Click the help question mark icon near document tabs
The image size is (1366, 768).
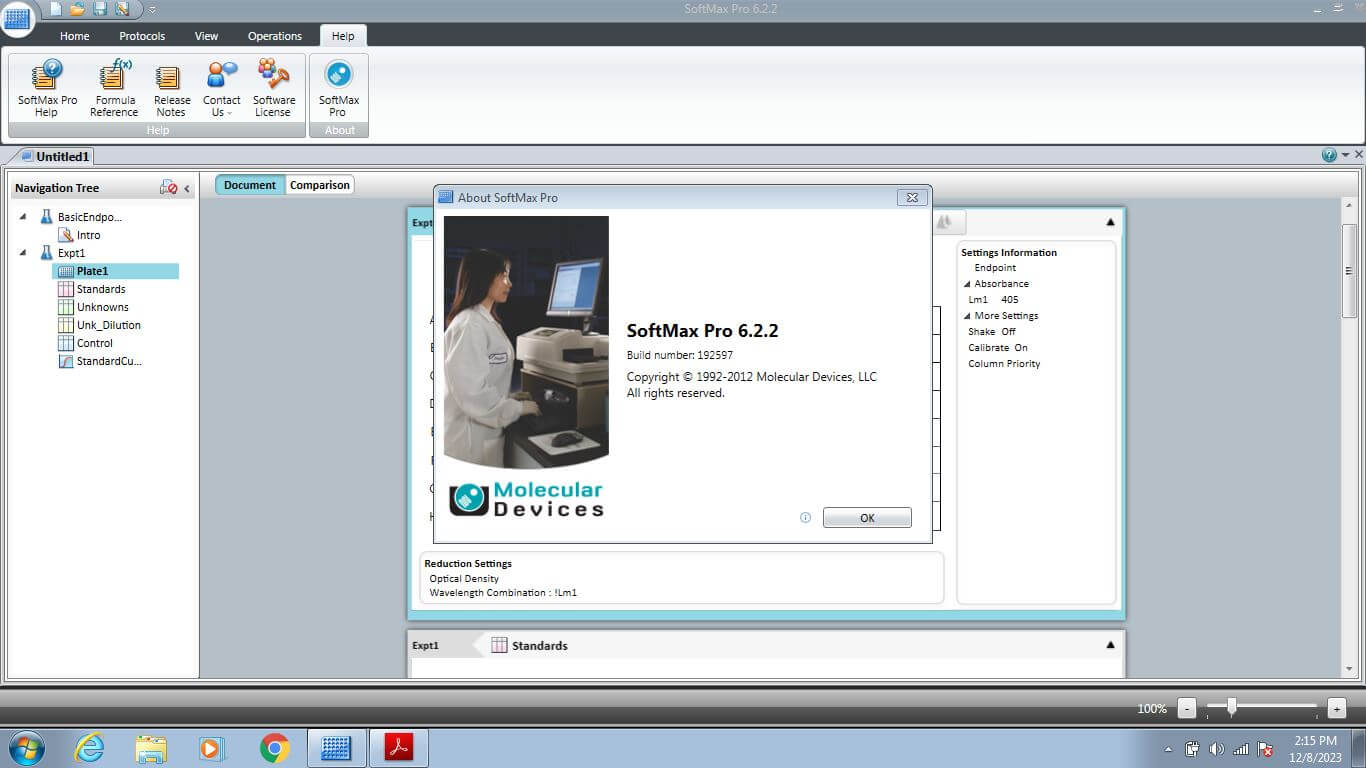point(1329,155)
